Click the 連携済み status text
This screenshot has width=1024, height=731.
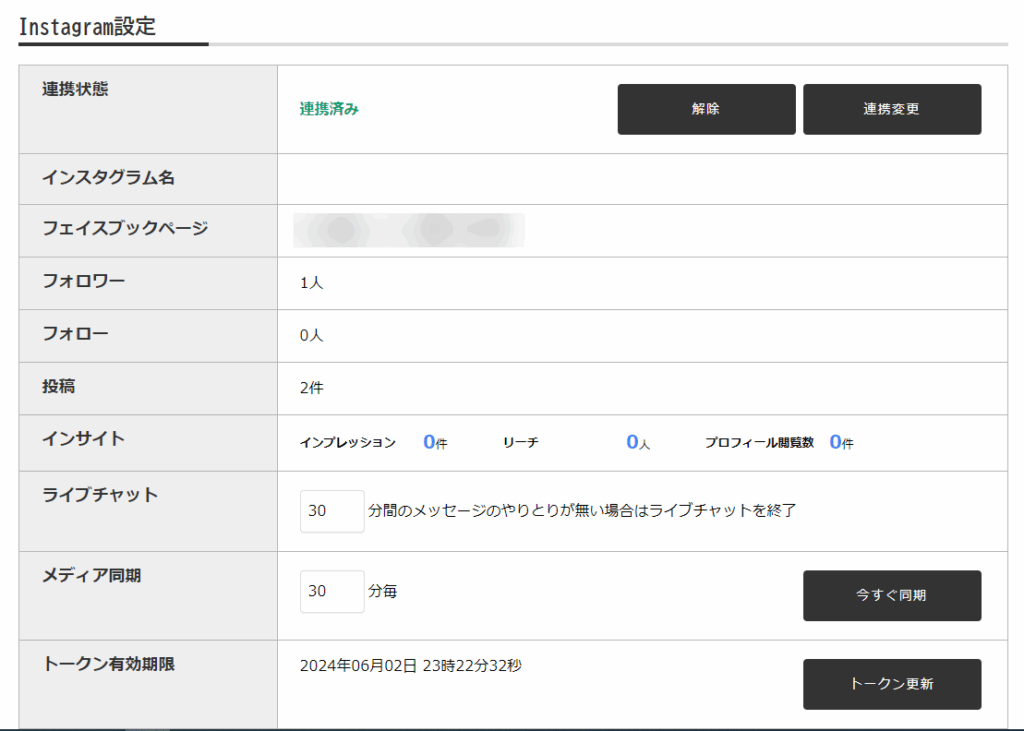[329, 109]
